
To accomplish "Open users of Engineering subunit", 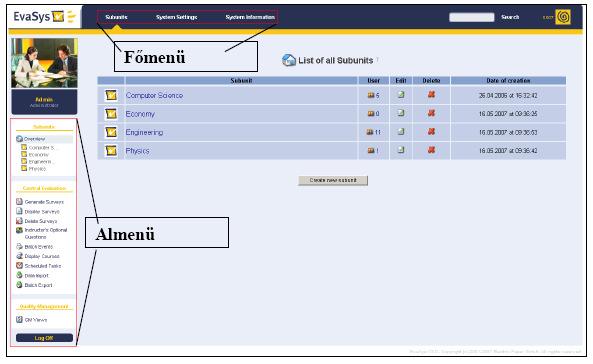I will [x=373, y=132].
